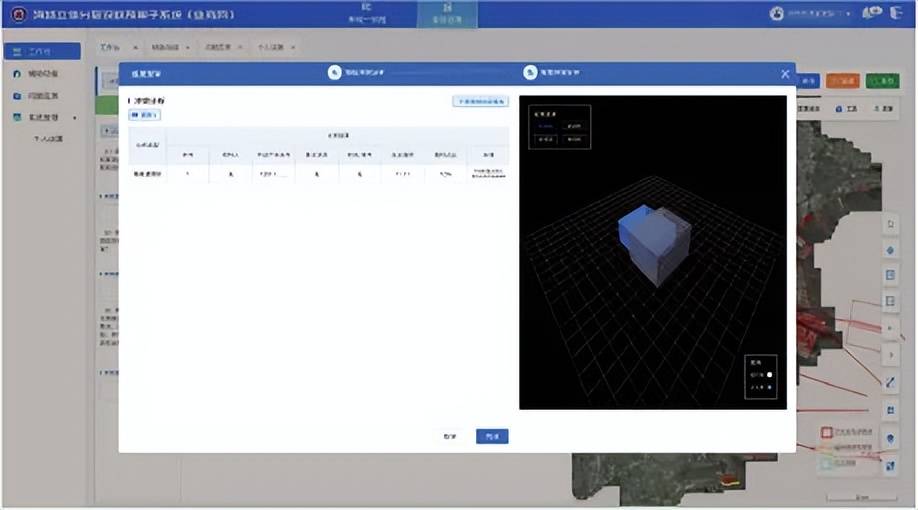Open the second sidebar menu item with headset icon
Image resolution: width=918 pixels, height=510 pixels.
[40, 74]
